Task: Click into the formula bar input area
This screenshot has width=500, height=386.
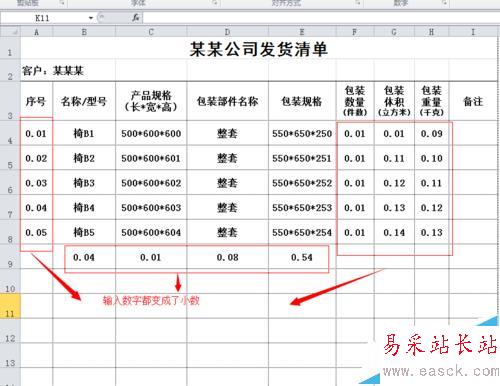Action: click(x=320, y=17)
